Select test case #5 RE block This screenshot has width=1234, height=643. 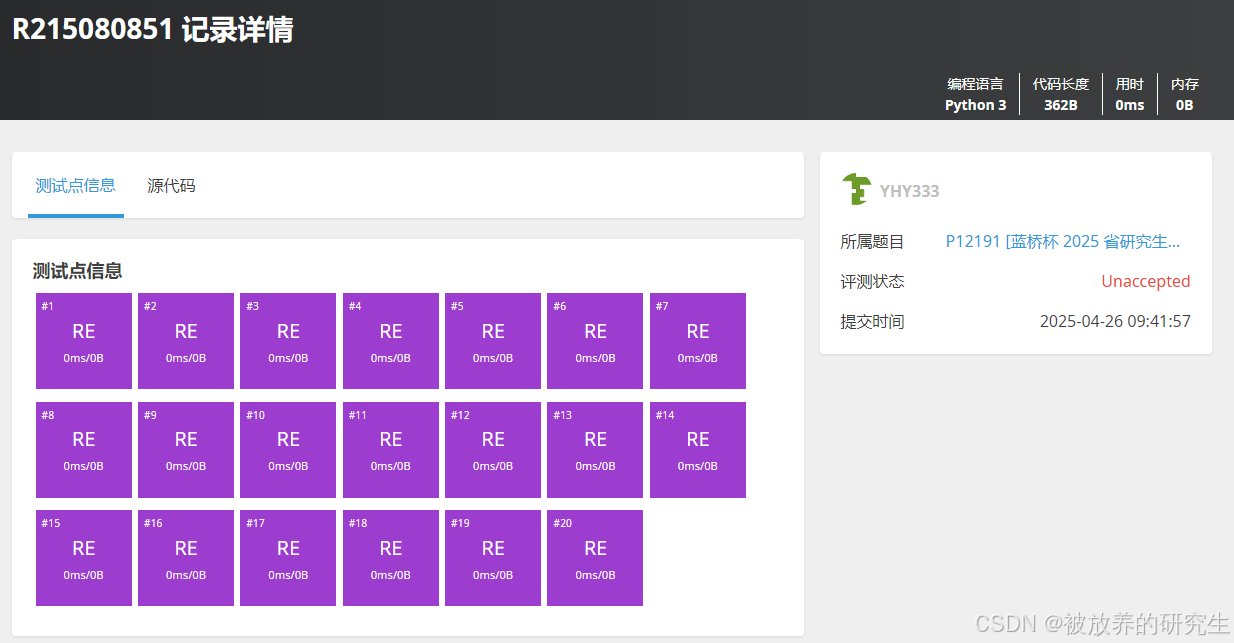[493, 341]
